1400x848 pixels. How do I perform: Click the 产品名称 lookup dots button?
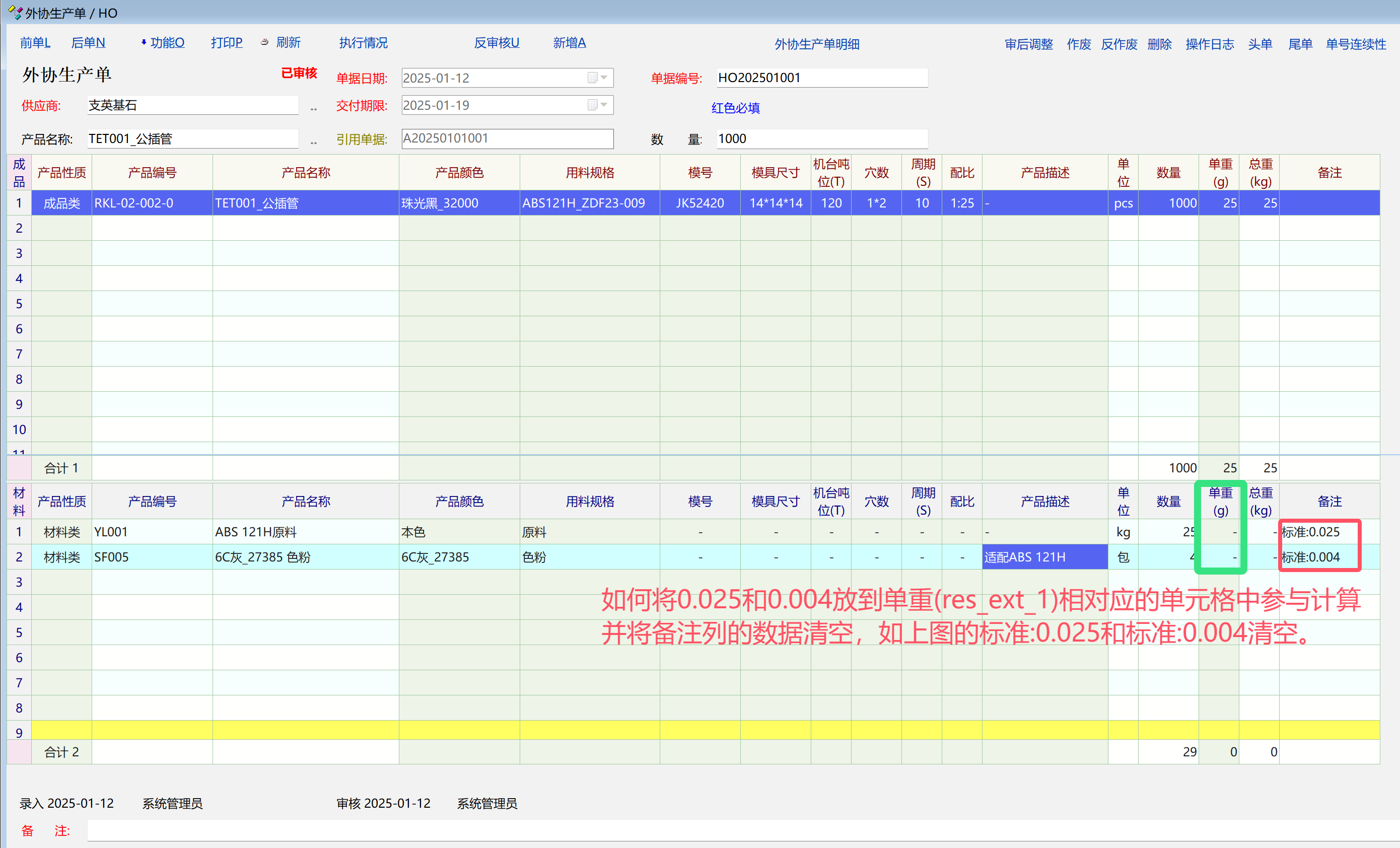(314, 142)
